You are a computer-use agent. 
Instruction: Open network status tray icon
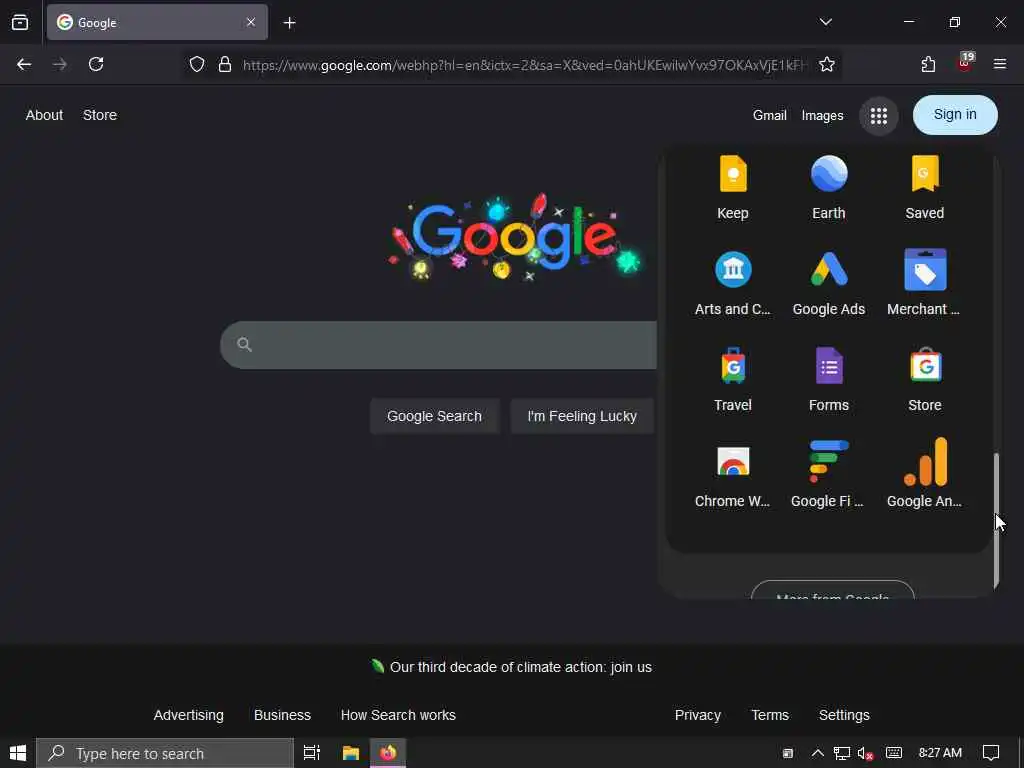pos(842,753)
